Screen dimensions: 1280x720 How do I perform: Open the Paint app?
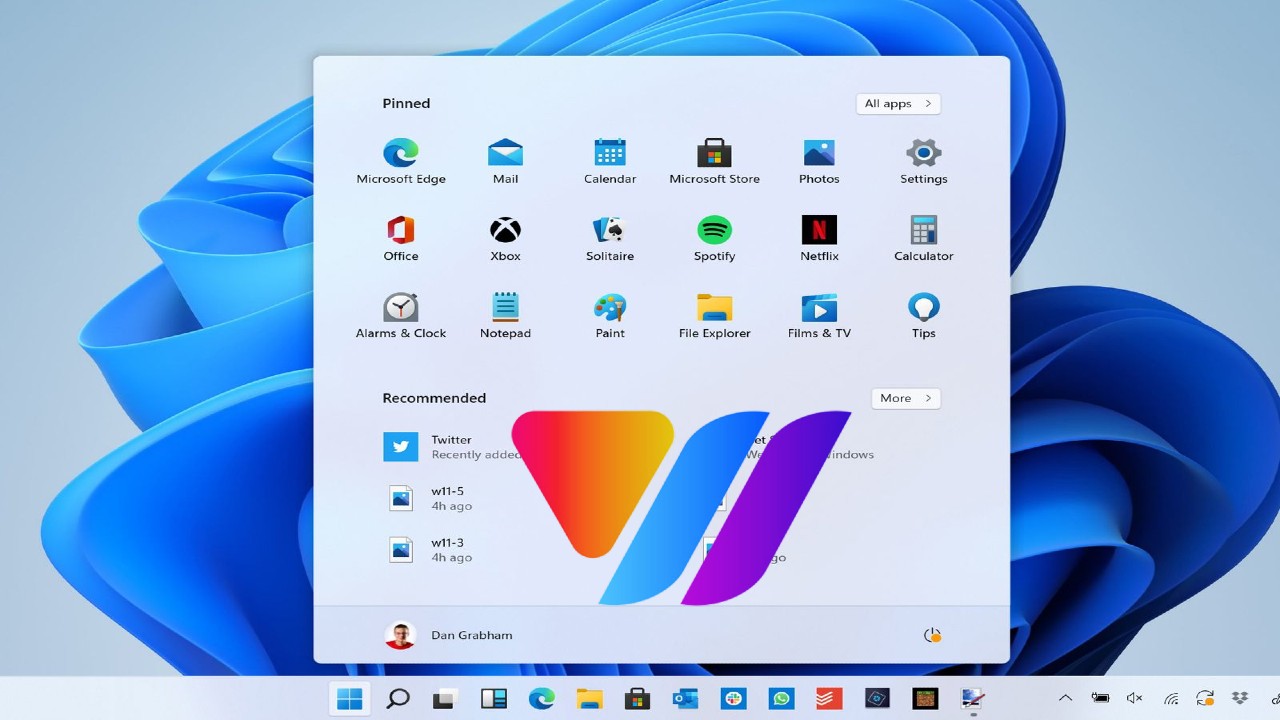[610, 316]
